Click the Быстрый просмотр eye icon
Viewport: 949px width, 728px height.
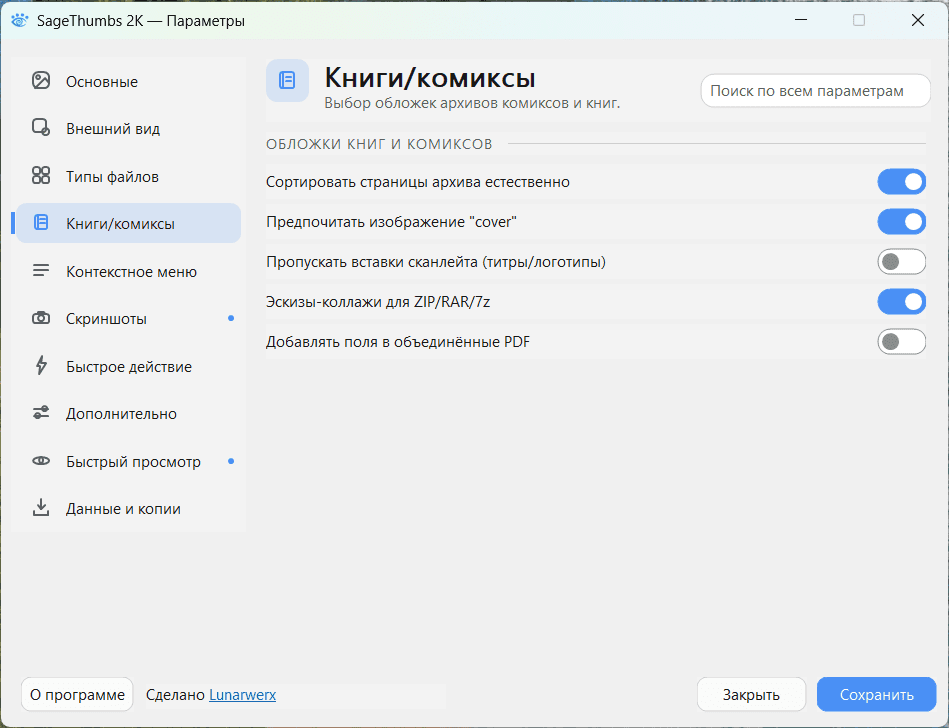41,461
